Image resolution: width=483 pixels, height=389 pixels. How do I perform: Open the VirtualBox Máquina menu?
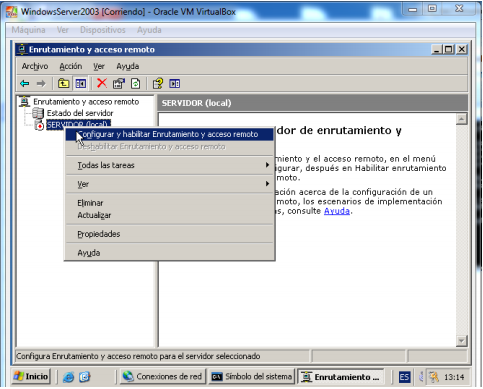pyautogui.click(x=28, y=30)
